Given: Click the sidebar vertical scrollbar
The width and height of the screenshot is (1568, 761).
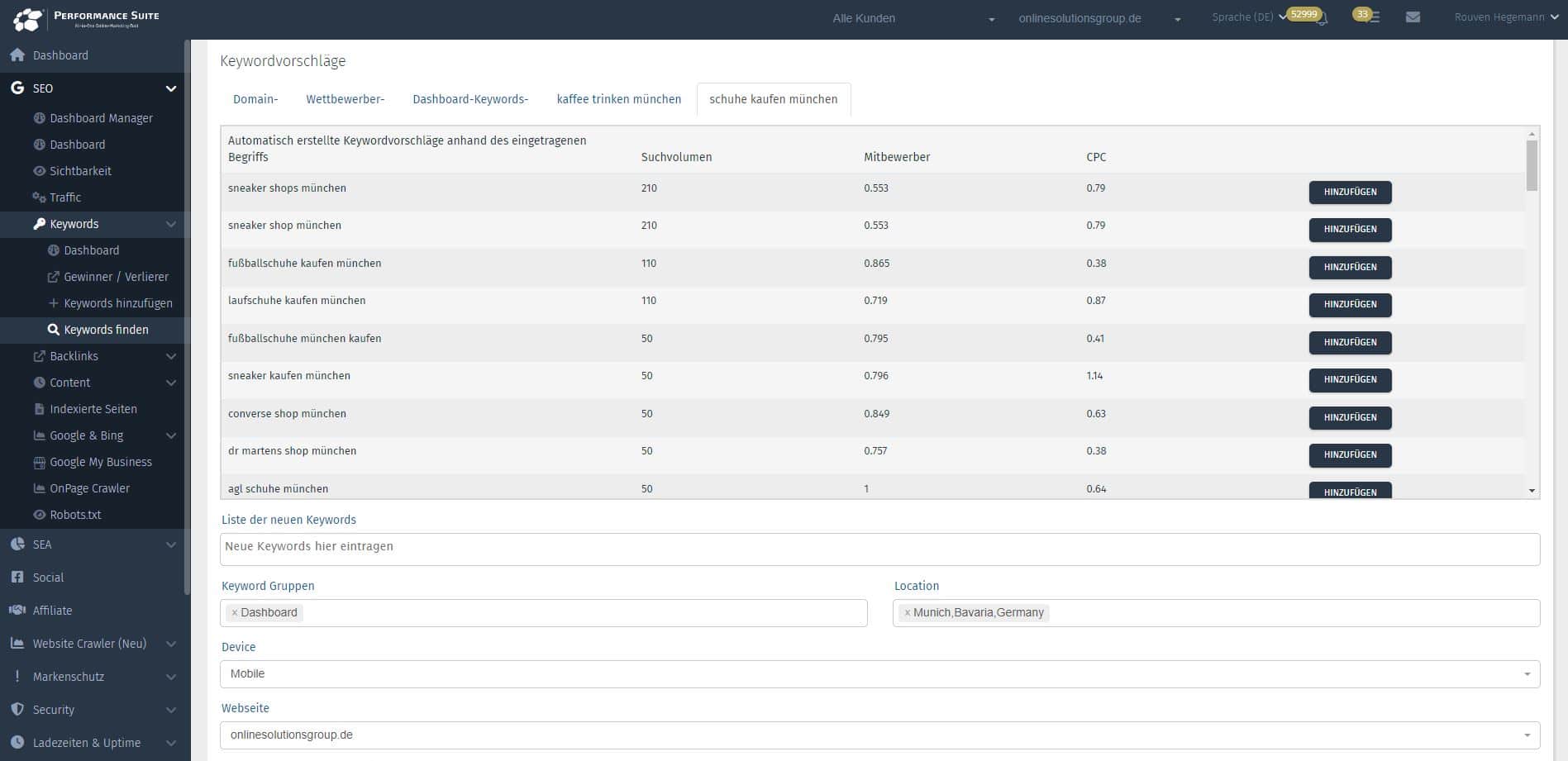Looking at the screenshot, I should click(187, 317).
